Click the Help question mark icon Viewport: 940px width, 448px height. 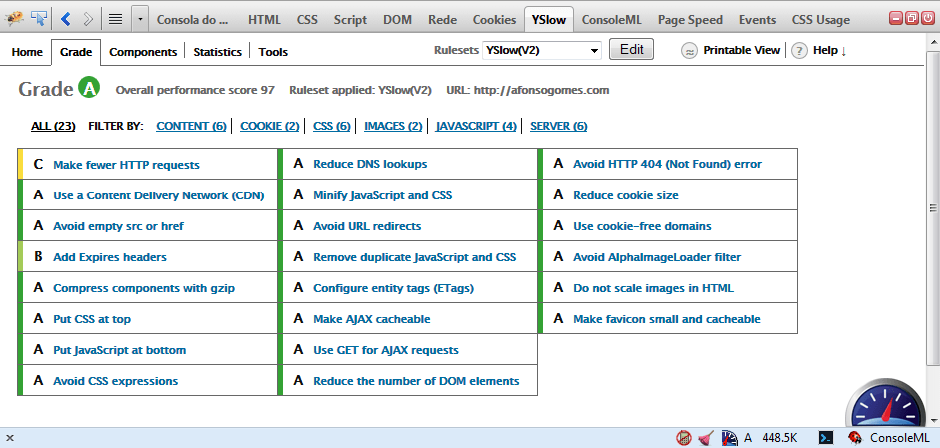pos(799,51)
